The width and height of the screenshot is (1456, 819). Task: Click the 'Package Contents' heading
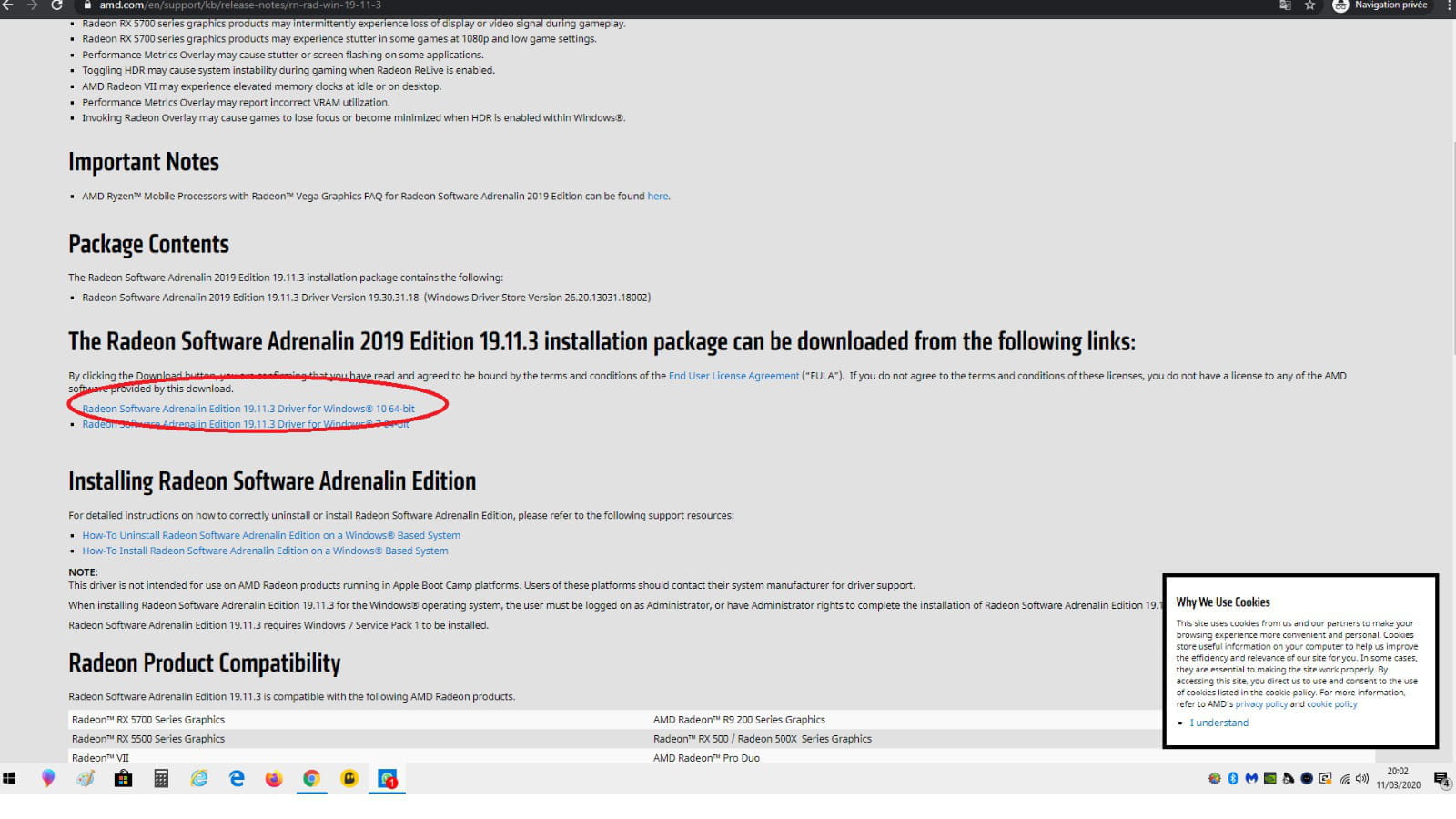[148, 244]
